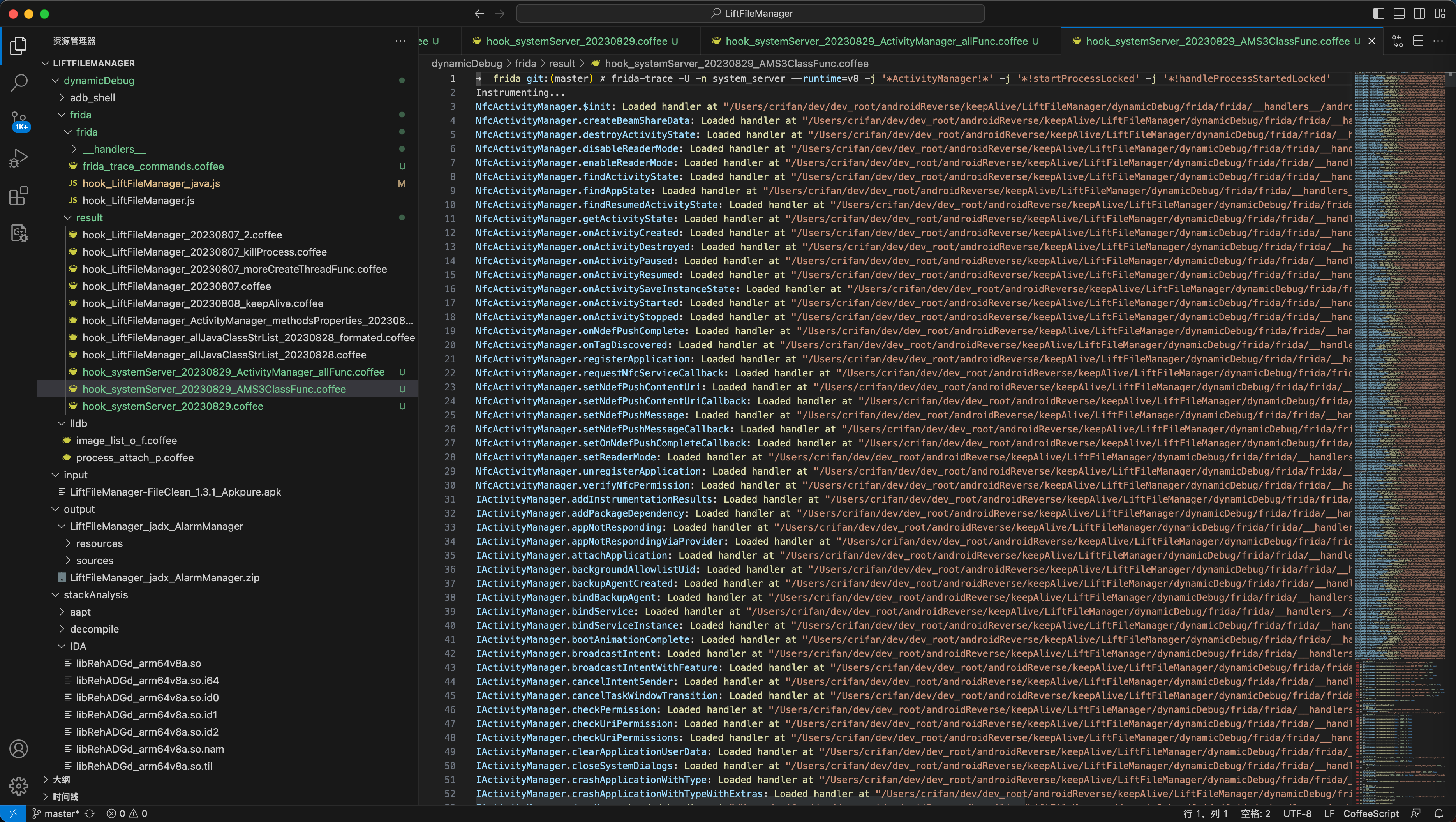This screenshot has height=822, width=1456.
Task: Toggle the frida subfolder in file tree
Action: coord(87,131)
